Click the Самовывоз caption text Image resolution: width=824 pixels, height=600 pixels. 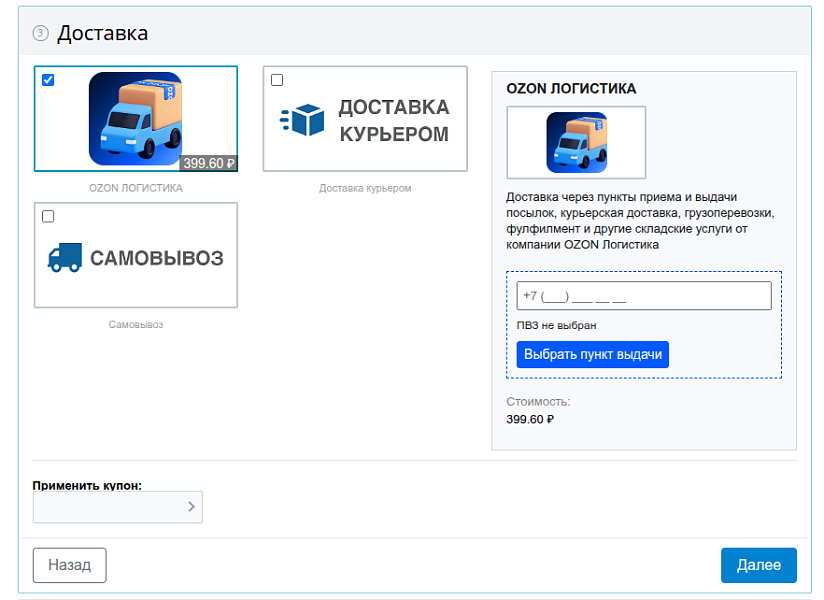point(136,325)
